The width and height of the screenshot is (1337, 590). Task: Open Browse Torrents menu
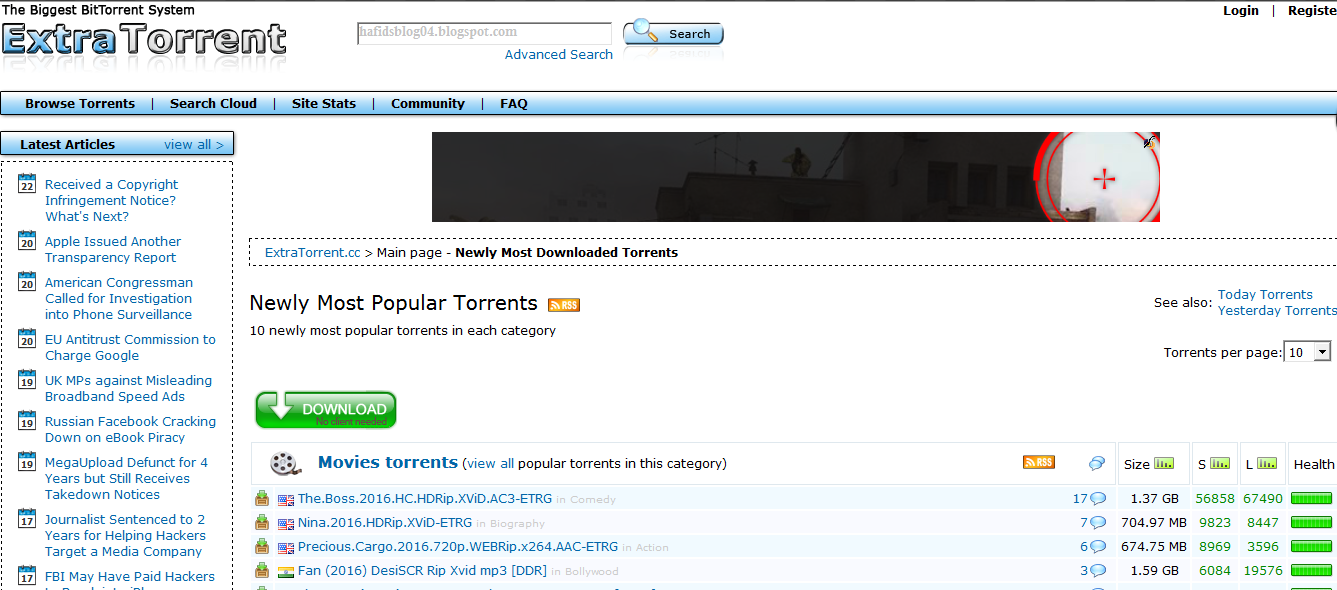[x=80, y=103]
